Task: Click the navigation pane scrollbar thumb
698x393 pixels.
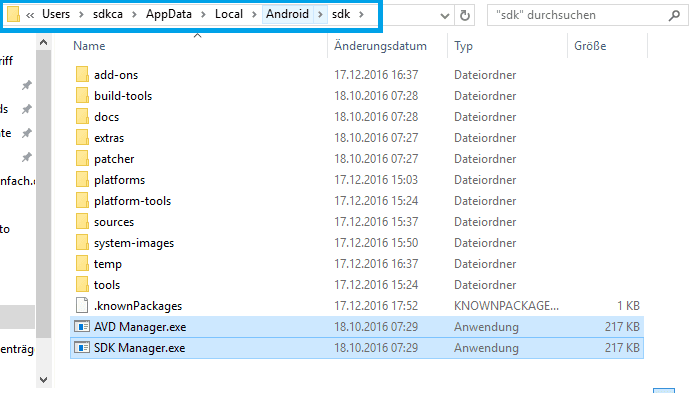Action: 43,194
